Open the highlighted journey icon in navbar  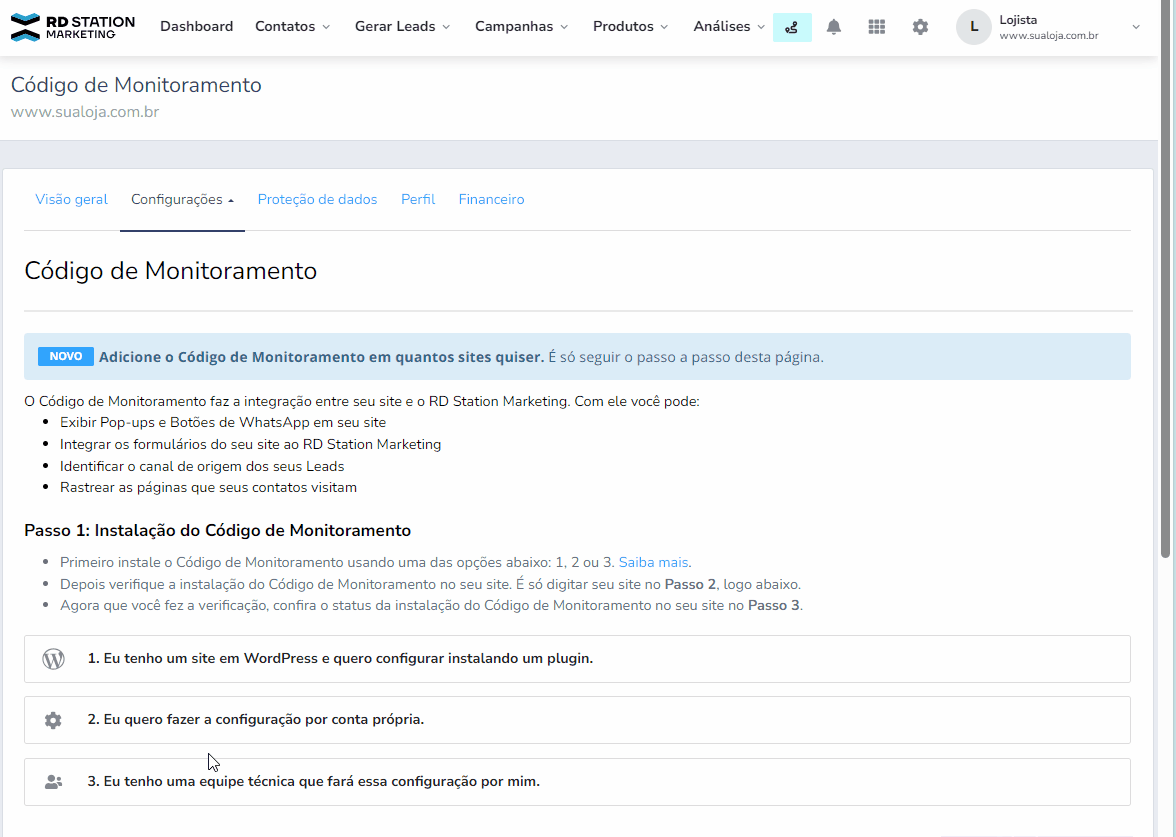click(792, 27)
